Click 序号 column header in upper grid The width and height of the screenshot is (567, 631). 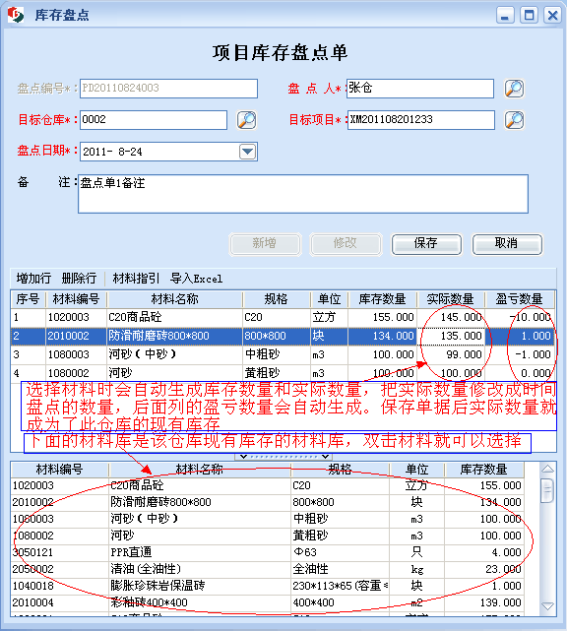28,299
